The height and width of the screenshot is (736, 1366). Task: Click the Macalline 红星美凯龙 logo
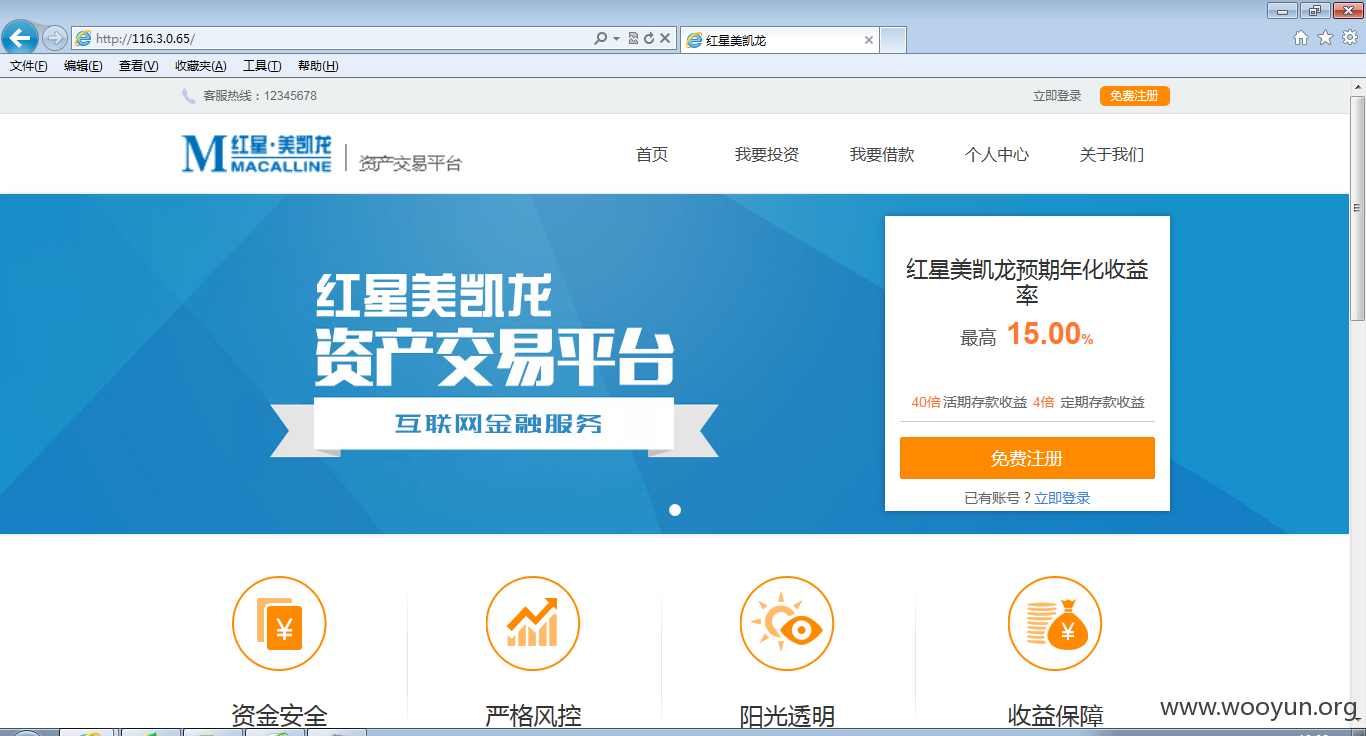pyautogui.click(x=257, y=154)
